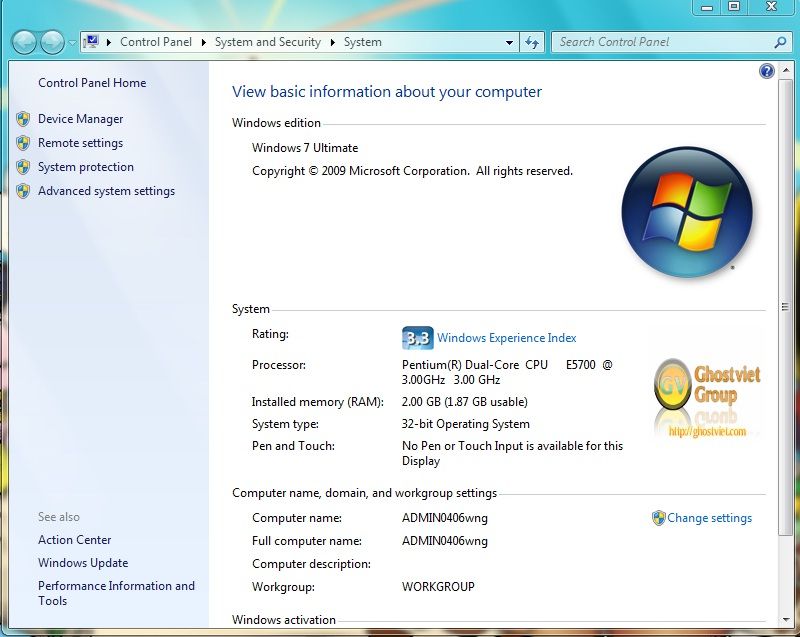Click shield icon beside Change settings

coord(659,518)
